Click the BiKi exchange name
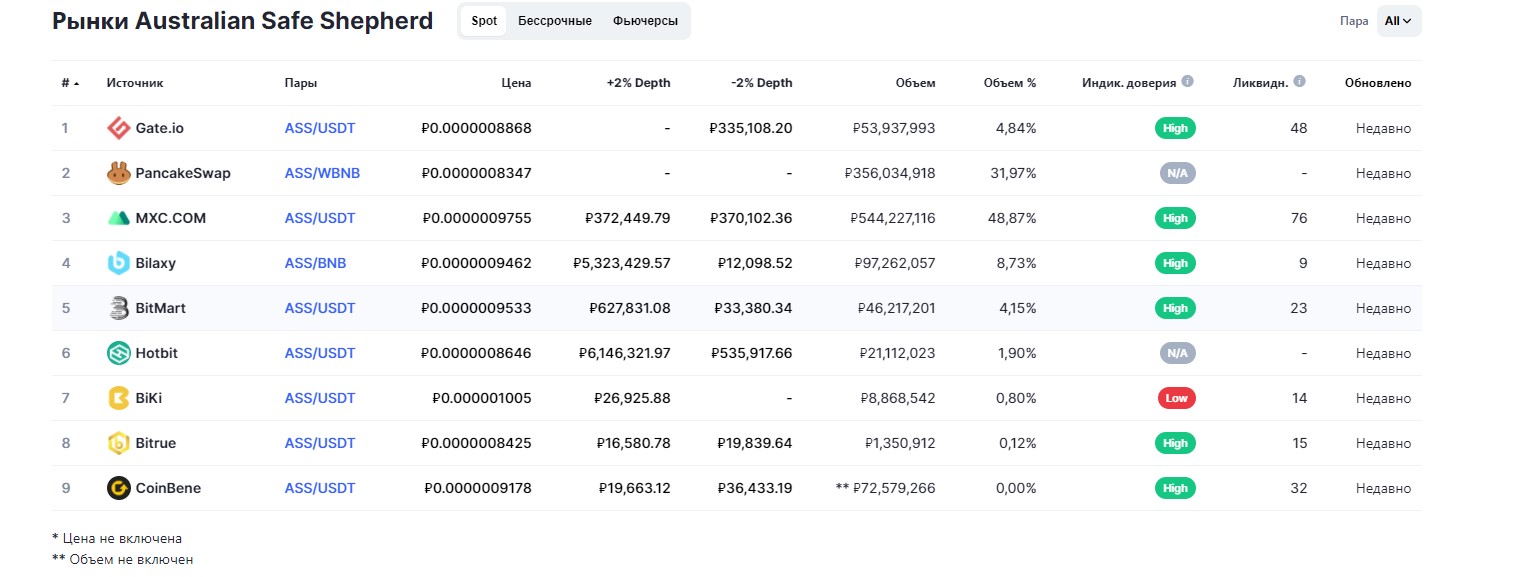The width and height of the screenshot is (1515, 577). pos(149,398)
